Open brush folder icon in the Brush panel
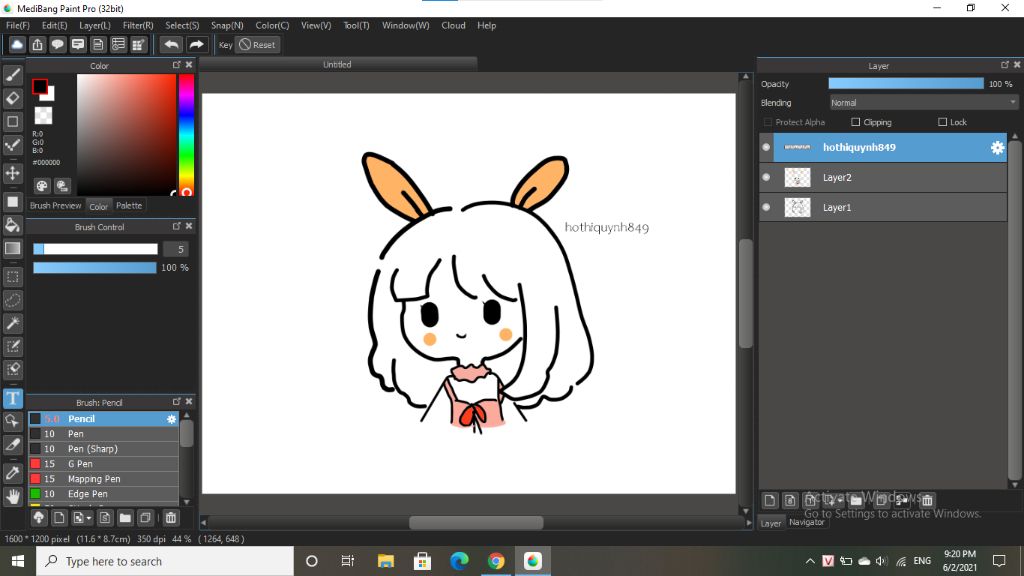This screenshot has height=576, width=1024. (125, 518)
